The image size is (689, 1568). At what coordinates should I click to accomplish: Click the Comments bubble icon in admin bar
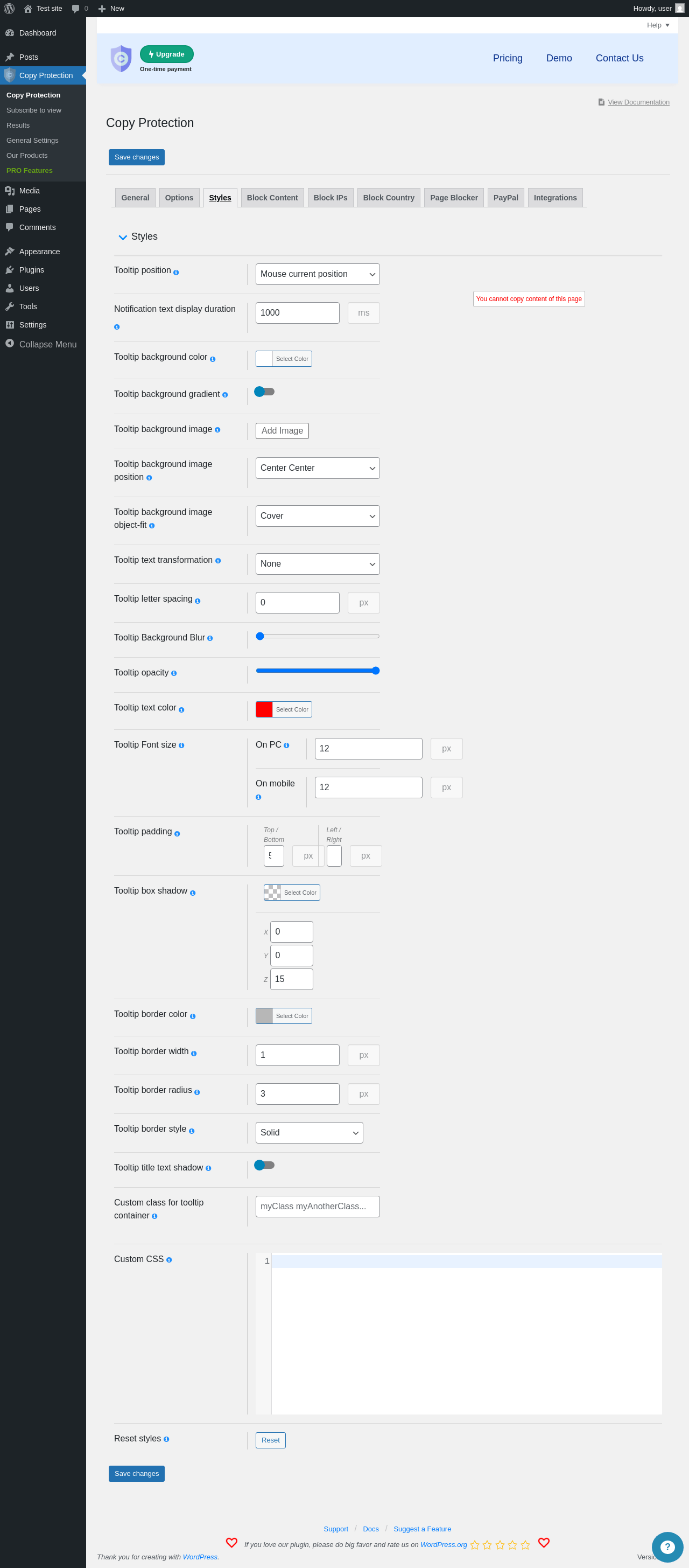tap(75, 9)
